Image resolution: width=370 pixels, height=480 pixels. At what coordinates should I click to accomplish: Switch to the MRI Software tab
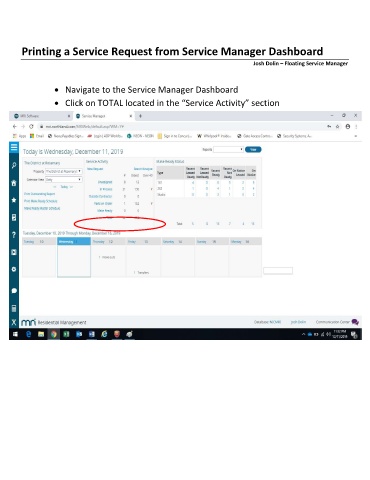tap(41, 116)
